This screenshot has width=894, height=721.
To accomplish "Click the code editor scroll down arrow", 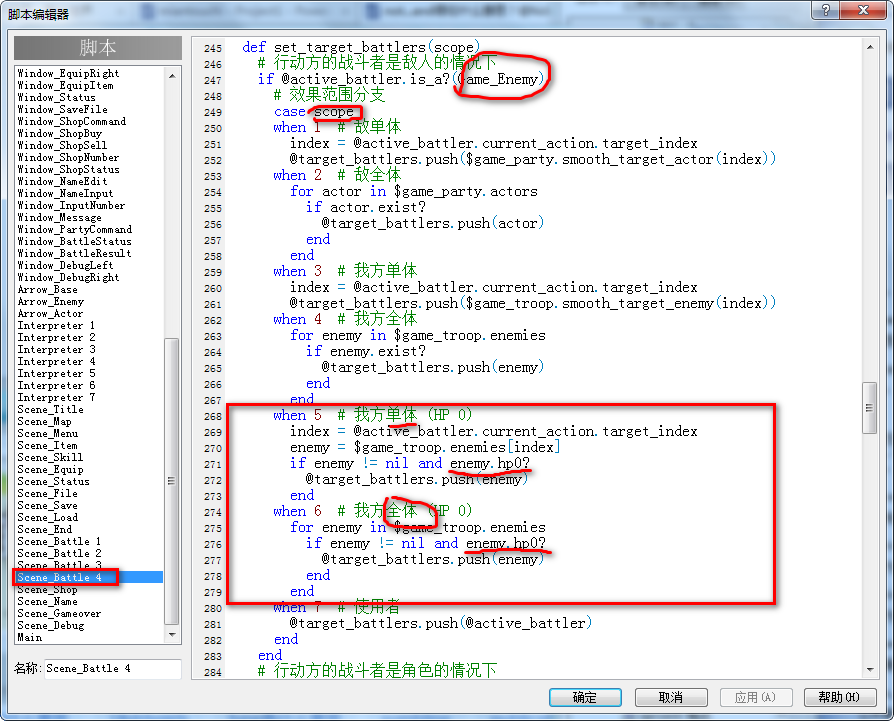I will [869, 670].
